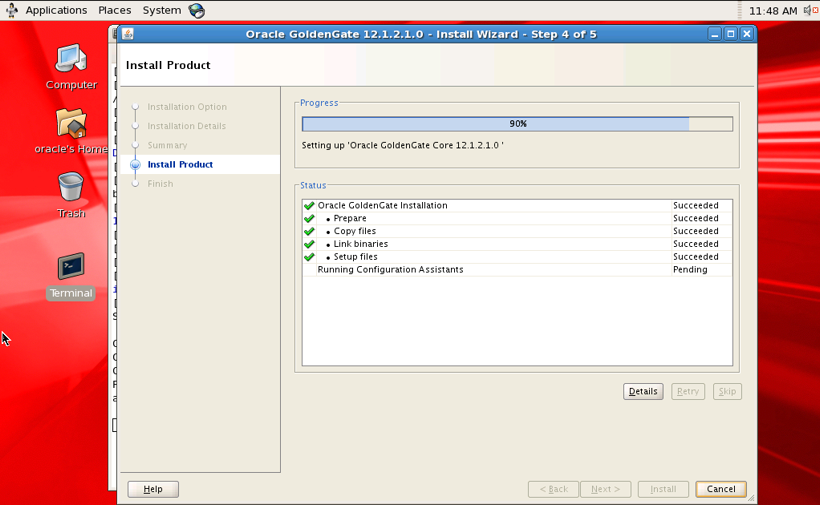Click green checkmark beside Copy files
This screenshot has height=505, width=820.
tap(309, 231)
